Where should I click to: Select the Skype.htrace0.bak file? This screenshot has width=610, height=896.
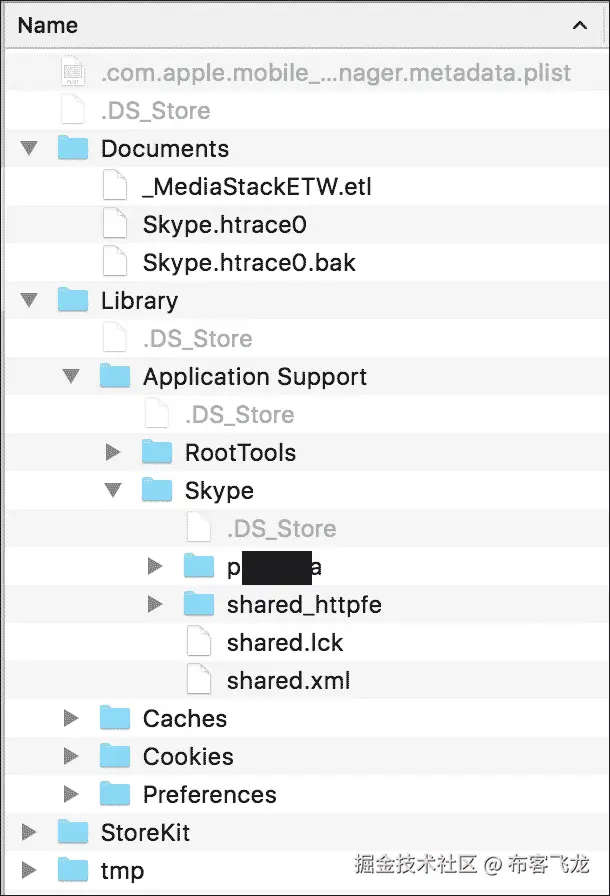pyautogui.click(x=249, y=263)
